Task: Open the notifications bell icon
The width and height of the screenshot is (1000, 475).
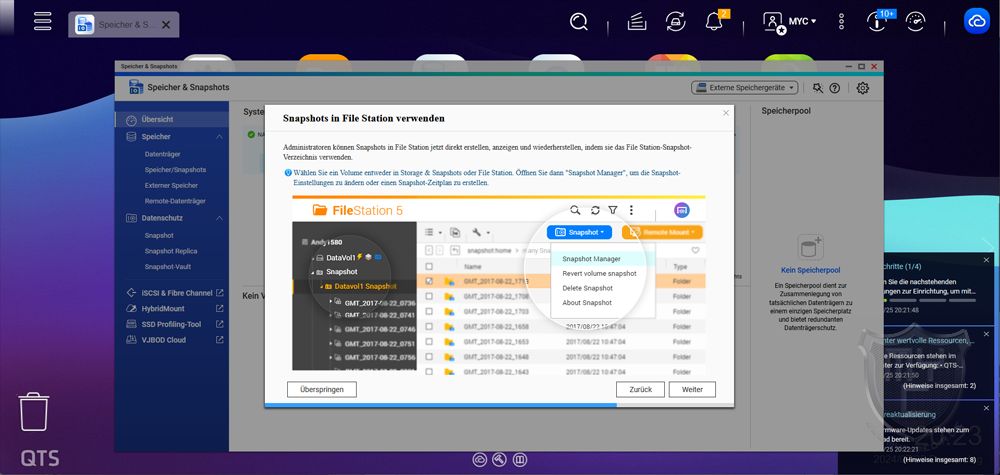Action: click(x=714, y=22)
